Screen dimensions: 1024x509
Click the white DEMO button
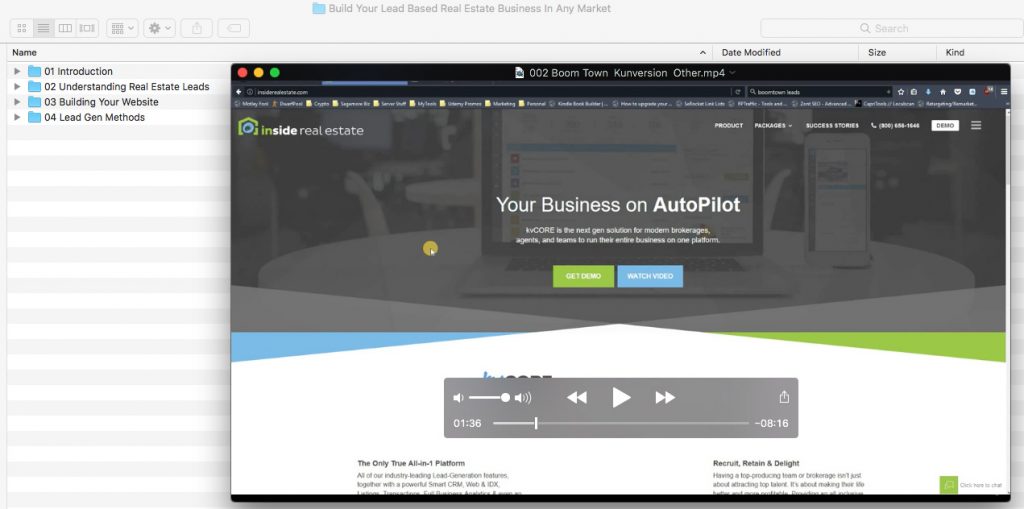[x=945, y=125]
